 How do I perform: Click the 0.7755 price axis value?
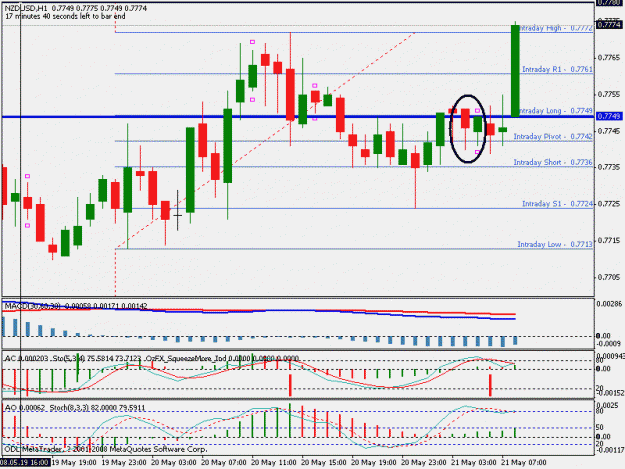(609, 94)
